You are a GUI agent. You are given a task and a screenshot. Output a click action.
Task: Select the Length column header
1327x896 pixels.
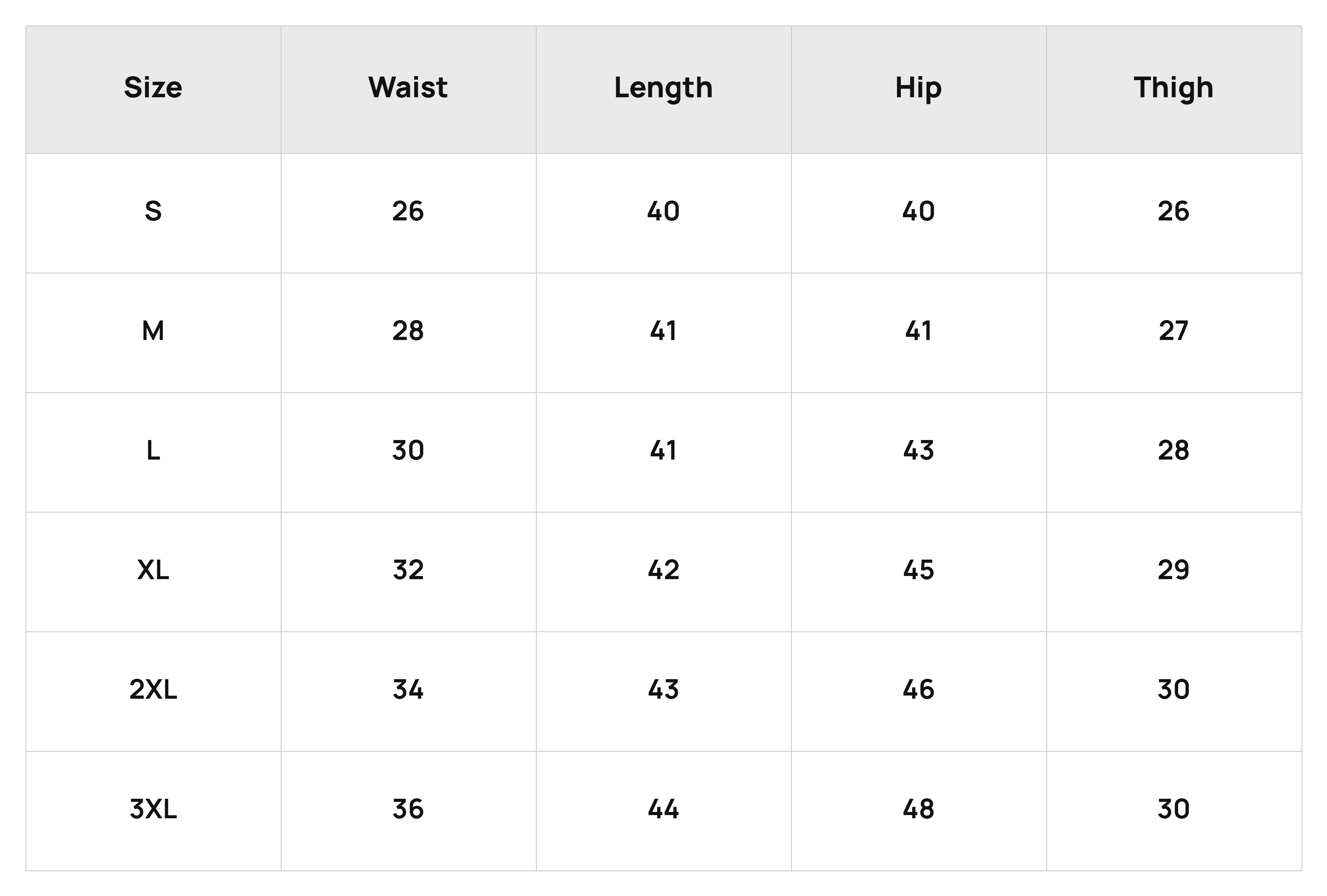click(663, 89)
